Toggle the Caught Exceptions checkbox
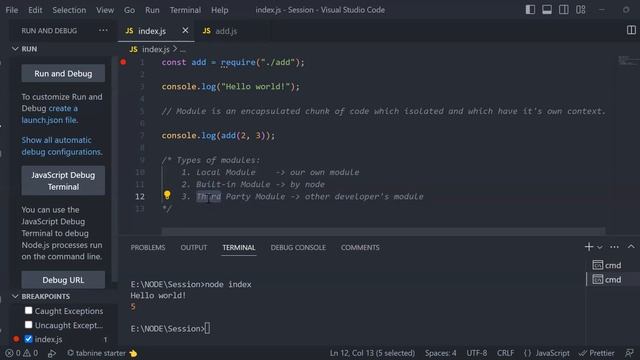The width and height of the screenshot is (640, 360). (x=28, y=311)
